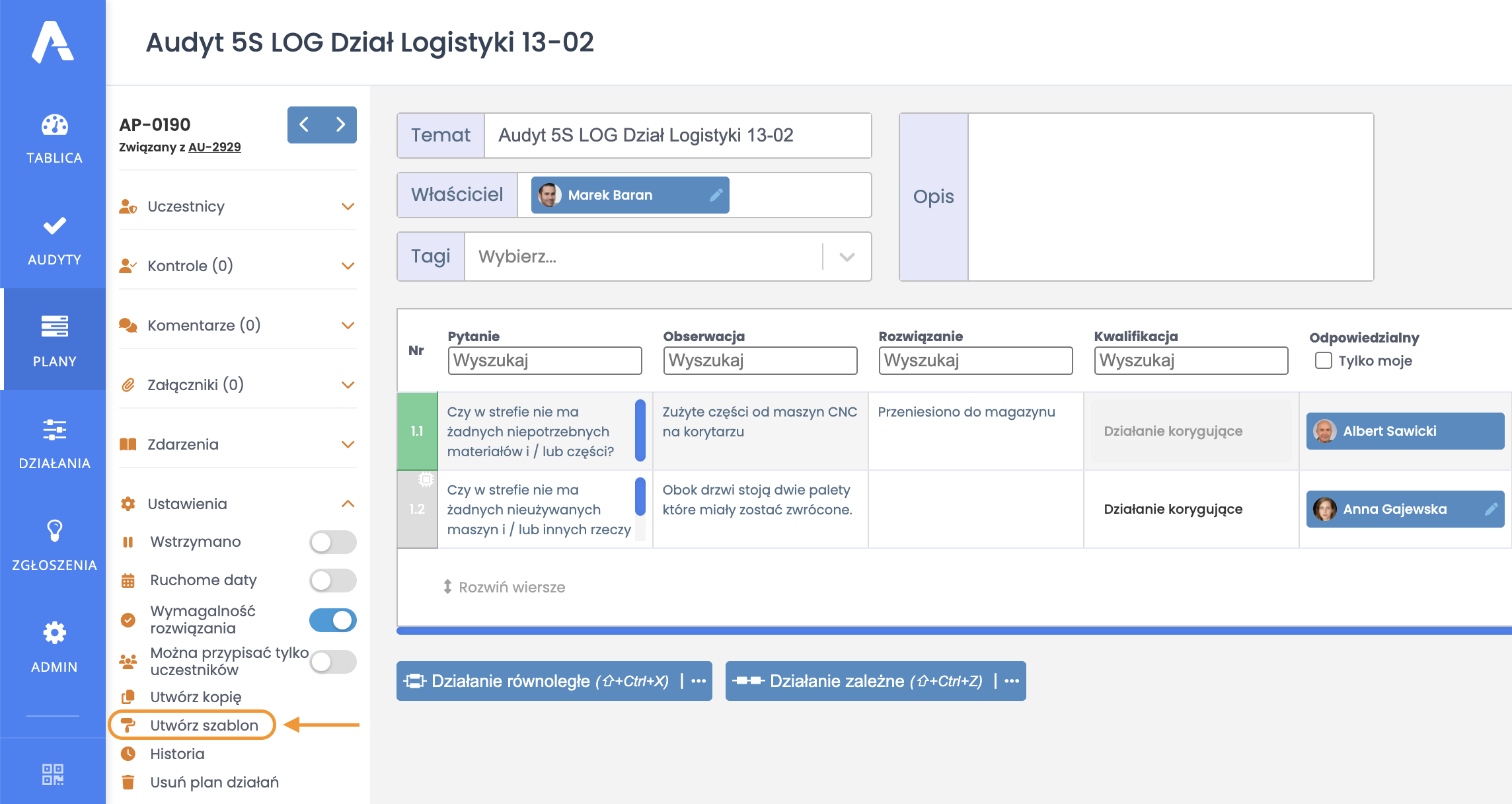Click blue horizontal scrollbar under table

952,631
